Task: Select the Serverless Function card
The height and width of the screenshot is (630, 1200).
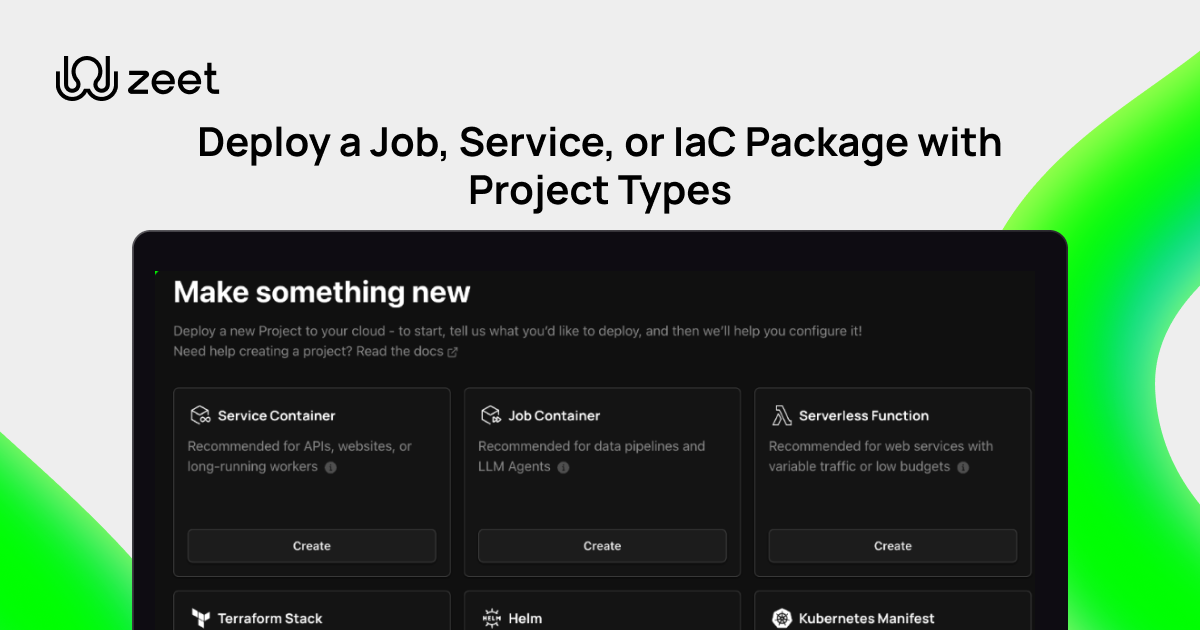Action: pyautogui.click(x=892, y=481)
